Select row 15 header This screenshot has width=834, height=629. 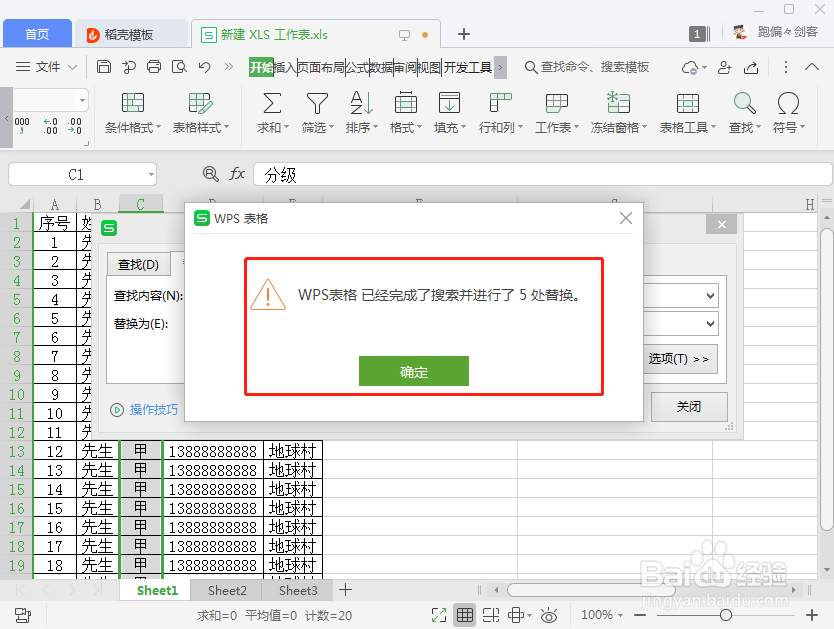16,489
